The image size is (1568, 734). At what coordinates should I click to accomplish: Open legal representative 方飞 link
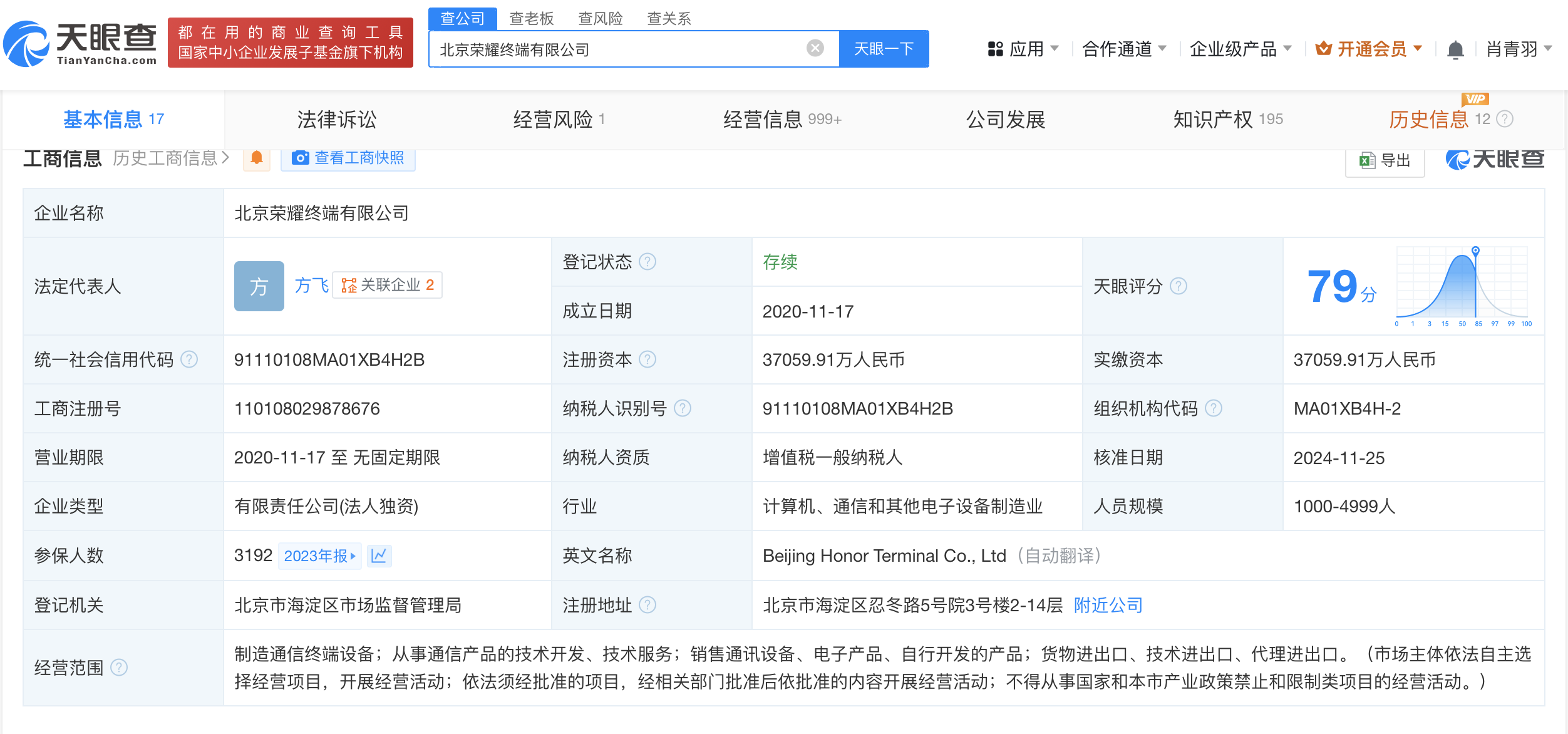coord(311,286)
